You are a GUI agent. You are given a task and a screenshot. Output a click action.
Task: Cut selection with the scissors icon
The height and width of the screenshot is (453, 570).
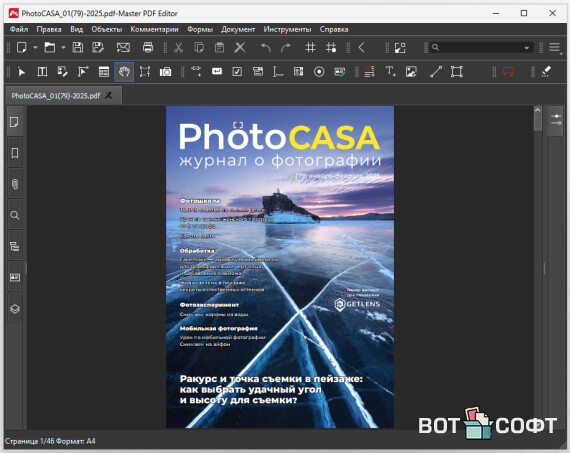click(178, 47)
